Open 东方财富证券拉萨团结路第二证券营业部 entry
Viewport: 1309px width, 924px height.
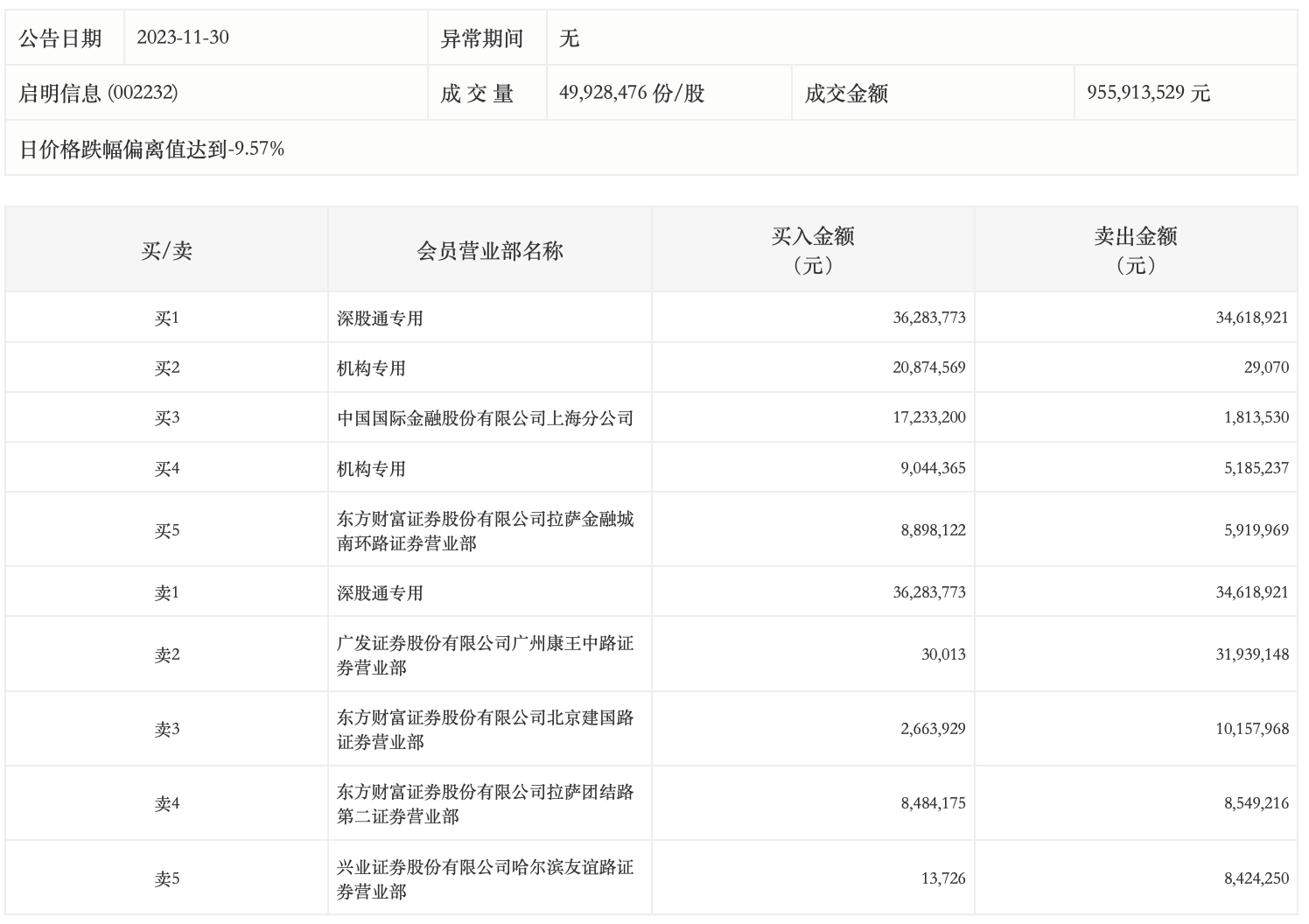(485, 803)
